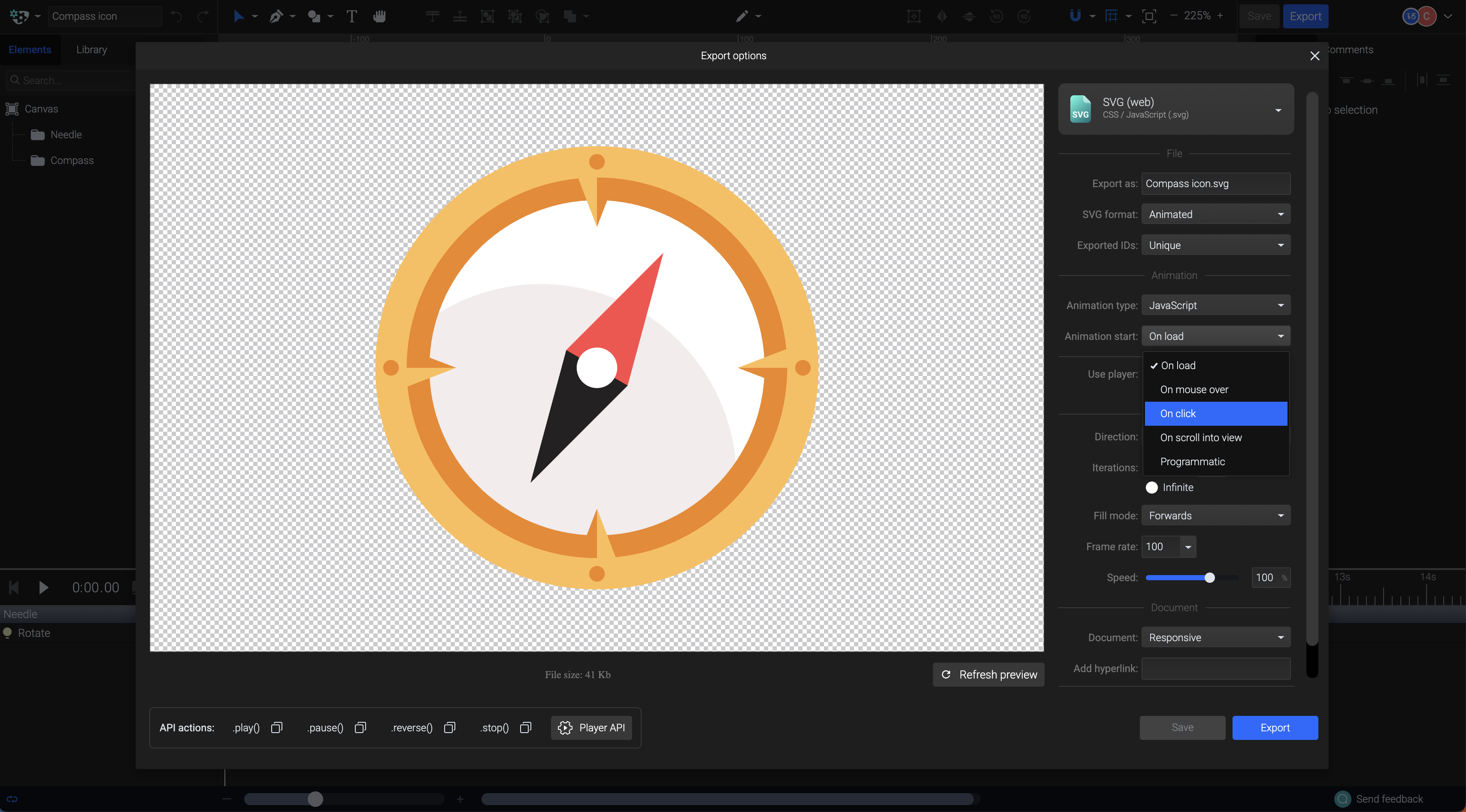
Task: Copy the .stop() API action
Action: (x=526, y=728)
